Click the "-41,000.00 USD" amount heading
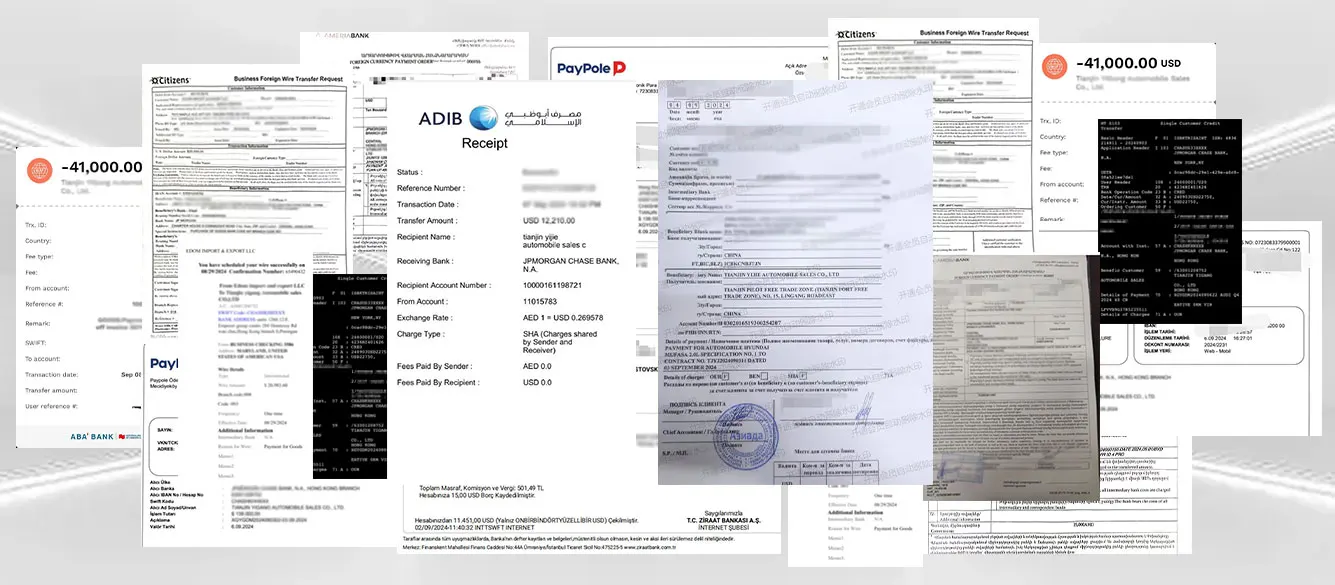 (1128, 62)
